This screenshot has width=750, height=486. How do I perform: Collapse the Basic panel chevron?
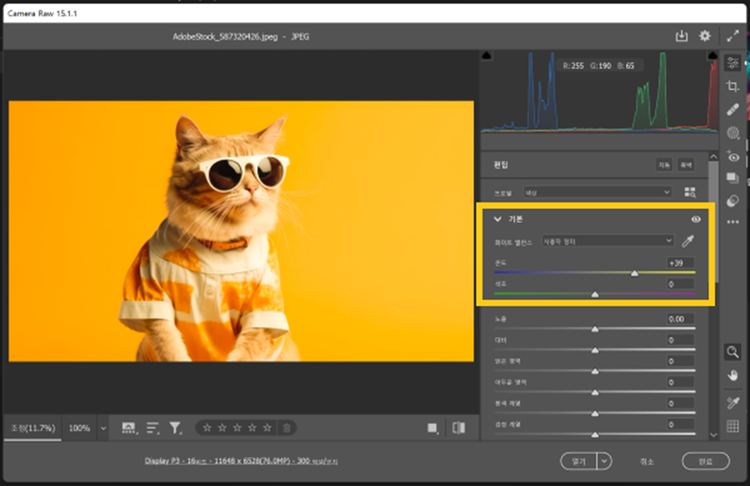coord(497,219)
